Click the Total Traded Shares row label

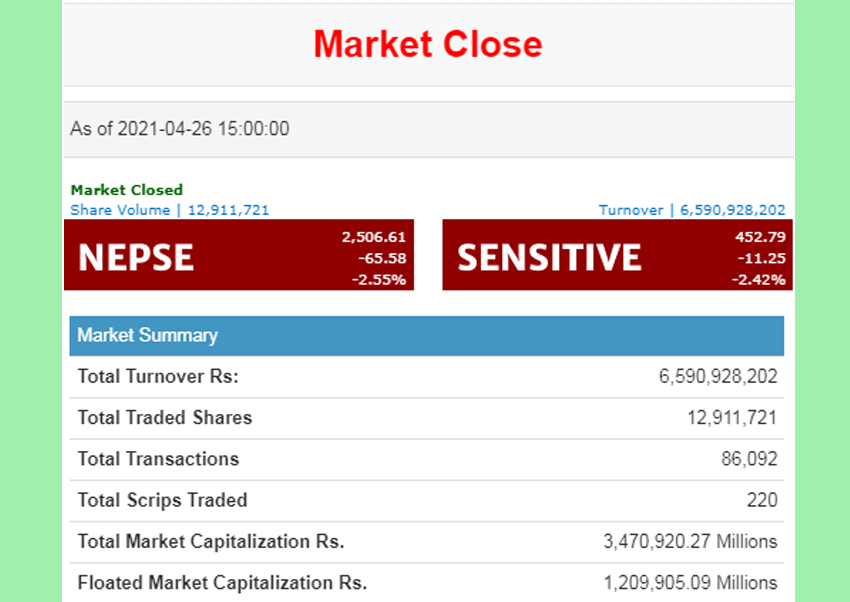[x=165, y=418]
